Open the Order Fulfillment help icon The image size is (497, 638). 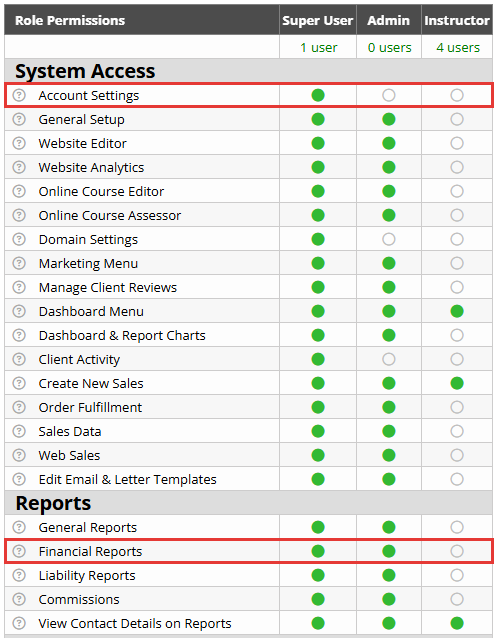point(19,407)
